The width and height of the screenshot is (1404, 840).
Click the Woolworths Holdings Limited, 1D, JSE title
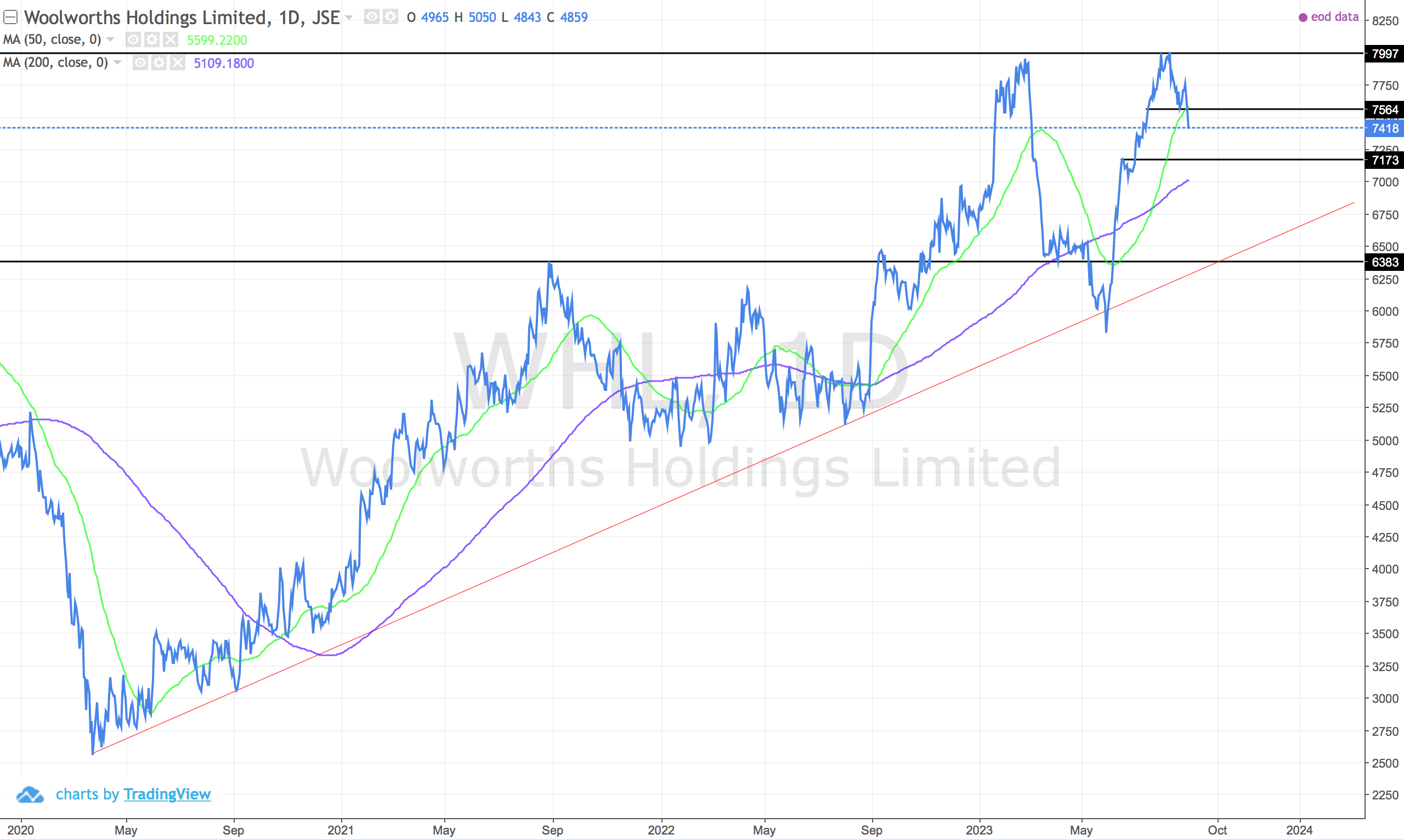click(x=182, y=18)
